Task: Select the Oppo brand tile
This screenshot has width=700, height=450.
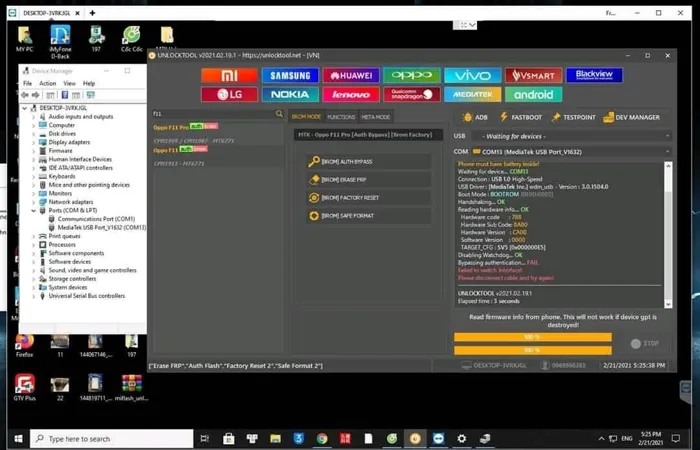Action: (x=412, y=75)
